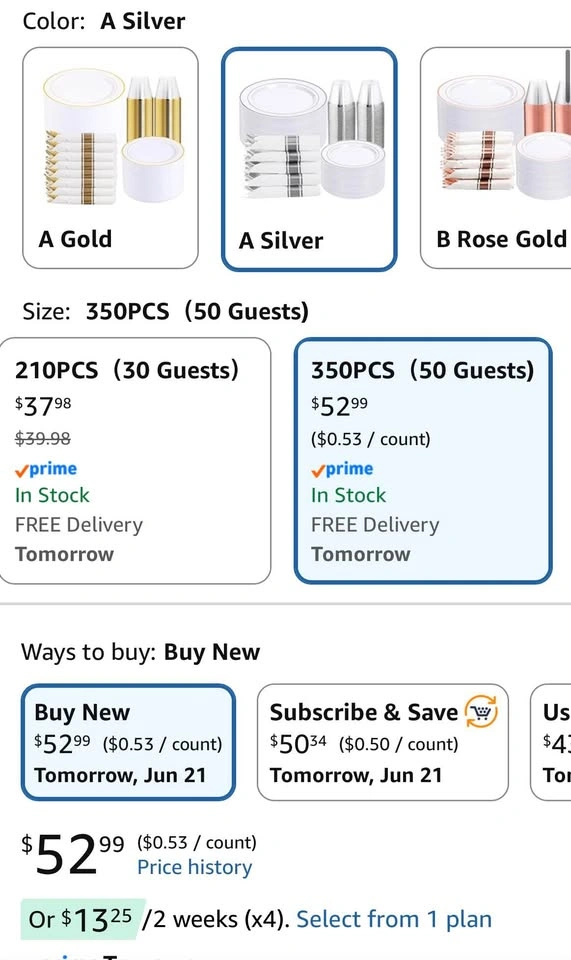This screenshot has height=960, width=571.
Task: Select 210PCS (30 Guests) size option
Action: [135, 460]
